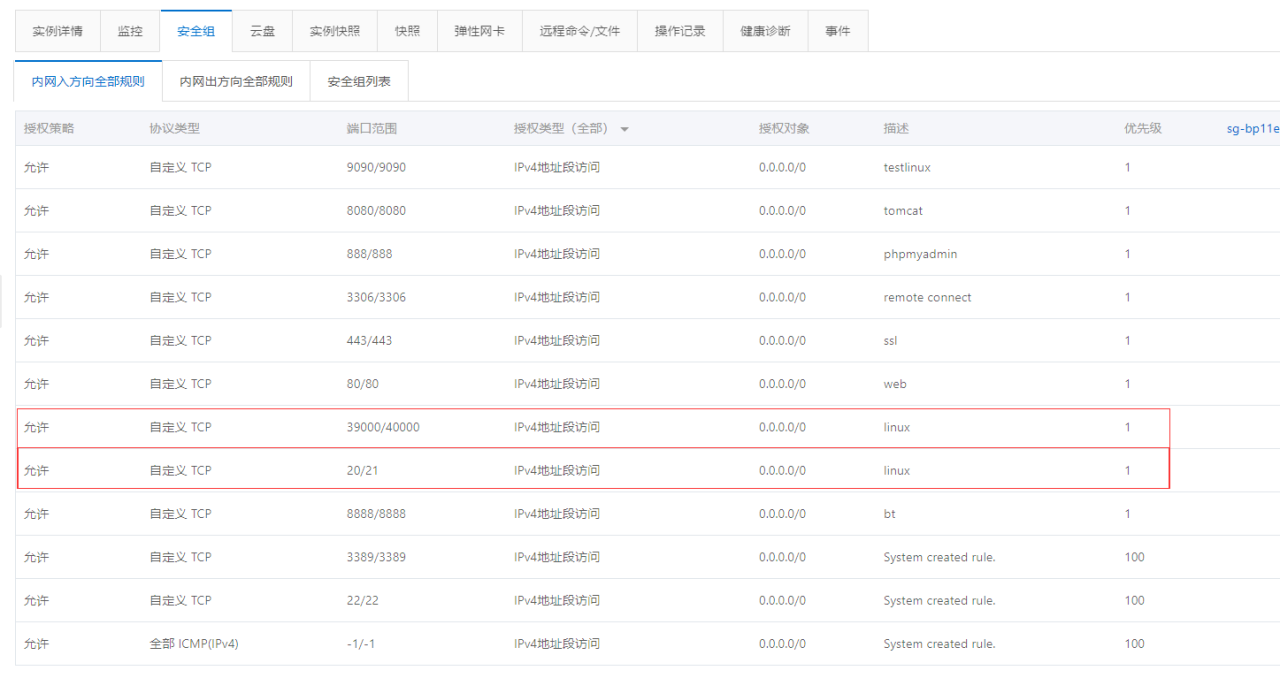
Task: Select port range 20/21 cell
Action: click(363, 470)
